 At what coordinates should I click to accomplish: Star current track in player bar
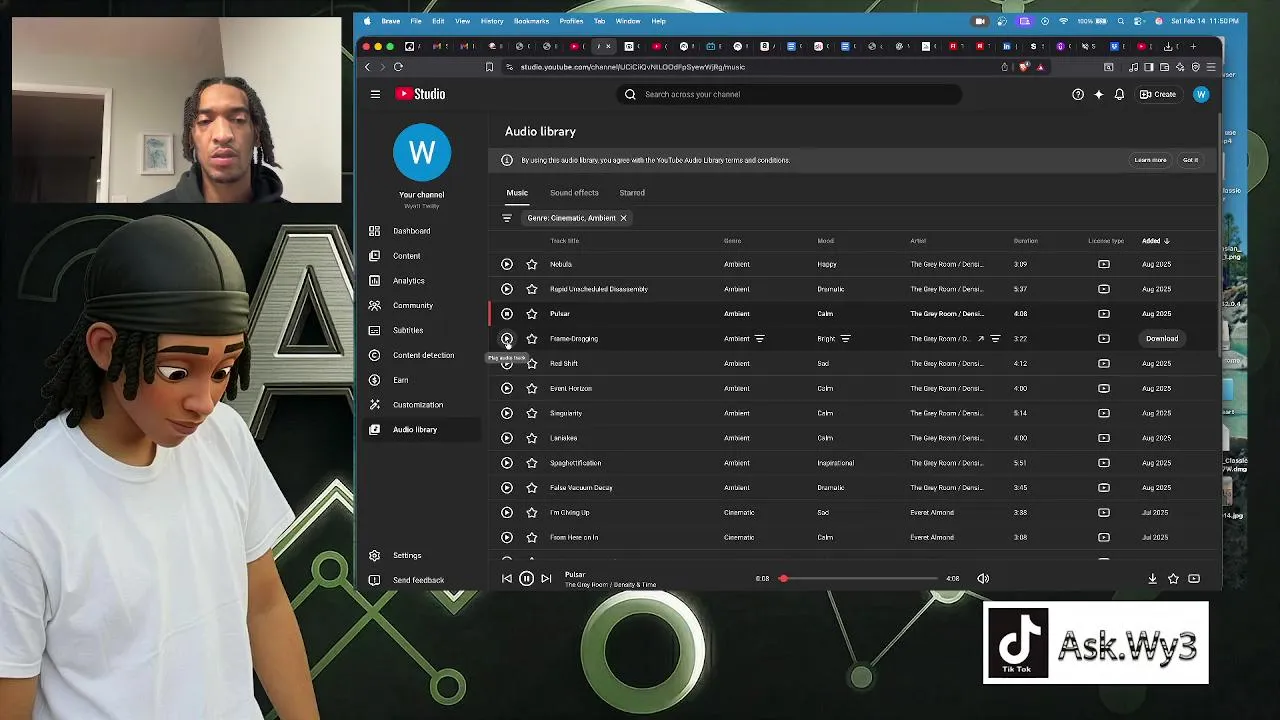coord(1173,578)
